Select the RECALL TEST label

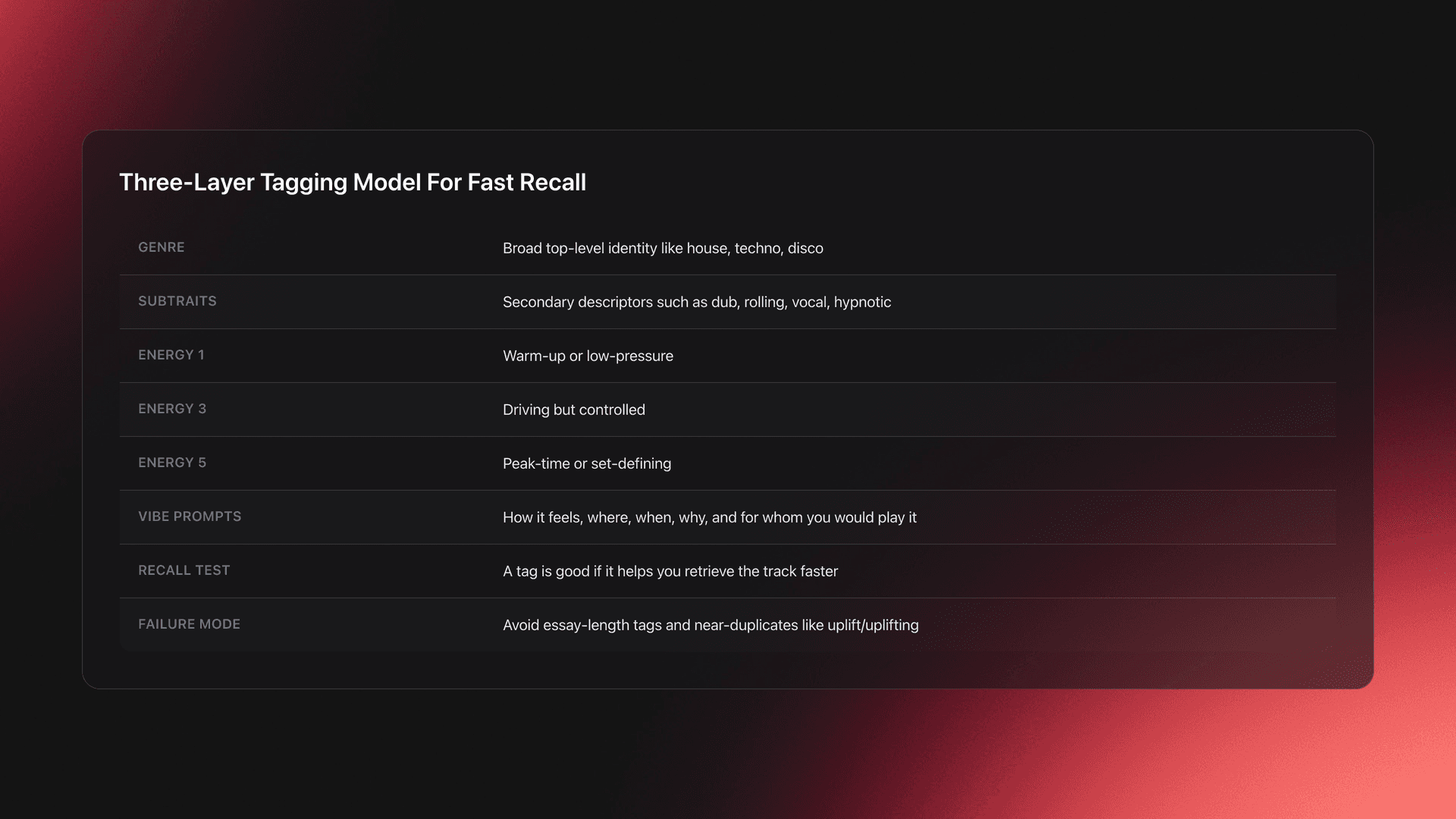tap(184, 570)
